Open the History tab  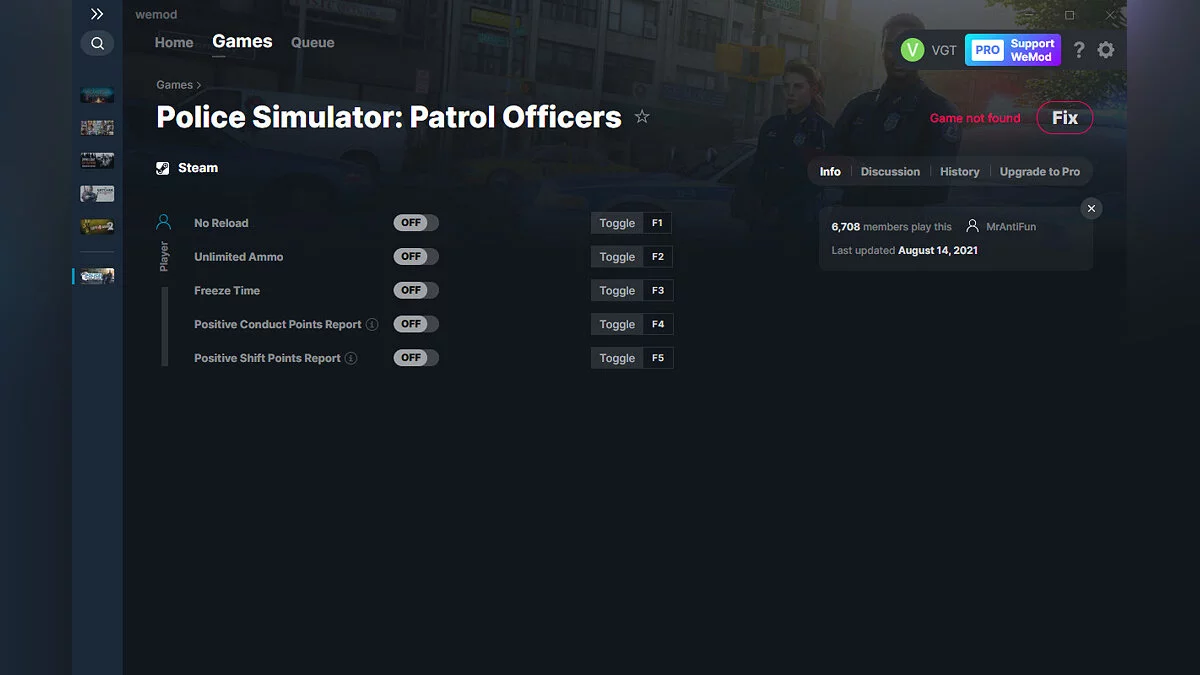pyautogui.click(x=959, y=171)
